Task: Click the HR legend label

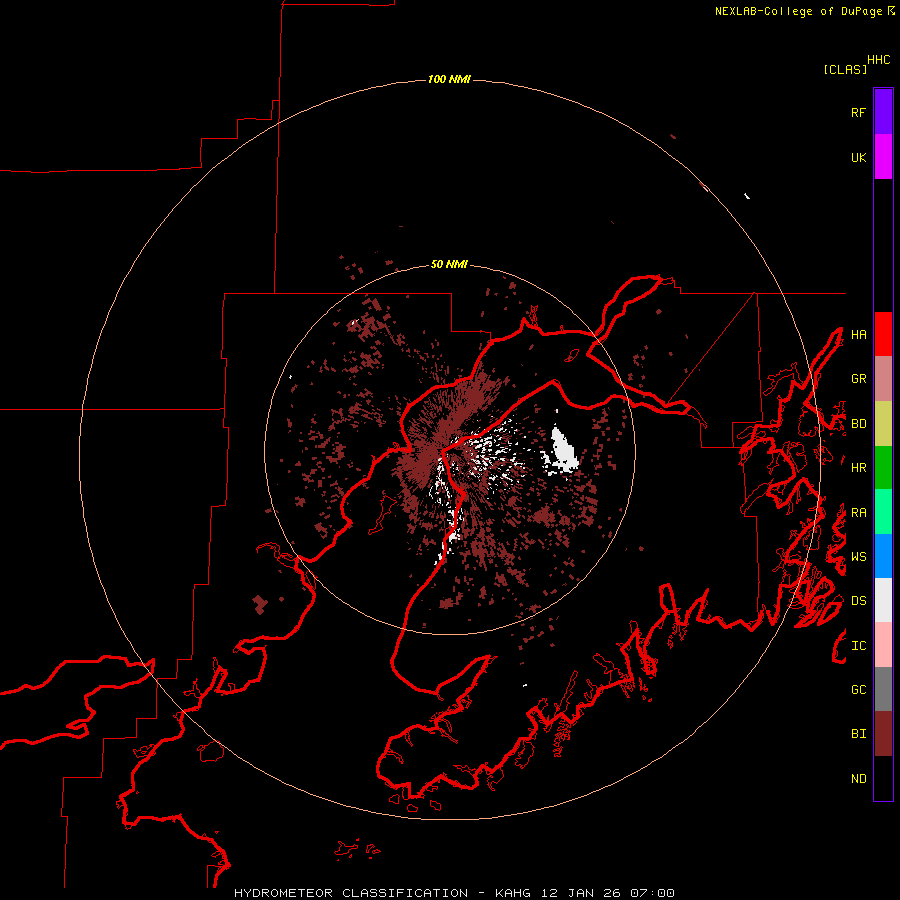Action: 859,468
